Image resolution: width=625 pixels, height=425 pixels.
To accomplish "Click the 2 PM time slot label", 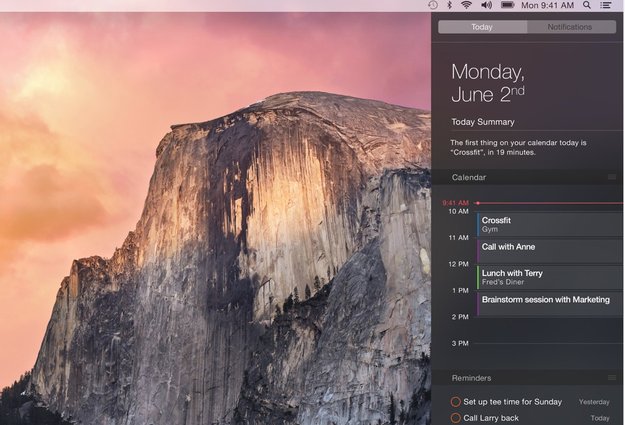I will [460, 317].
